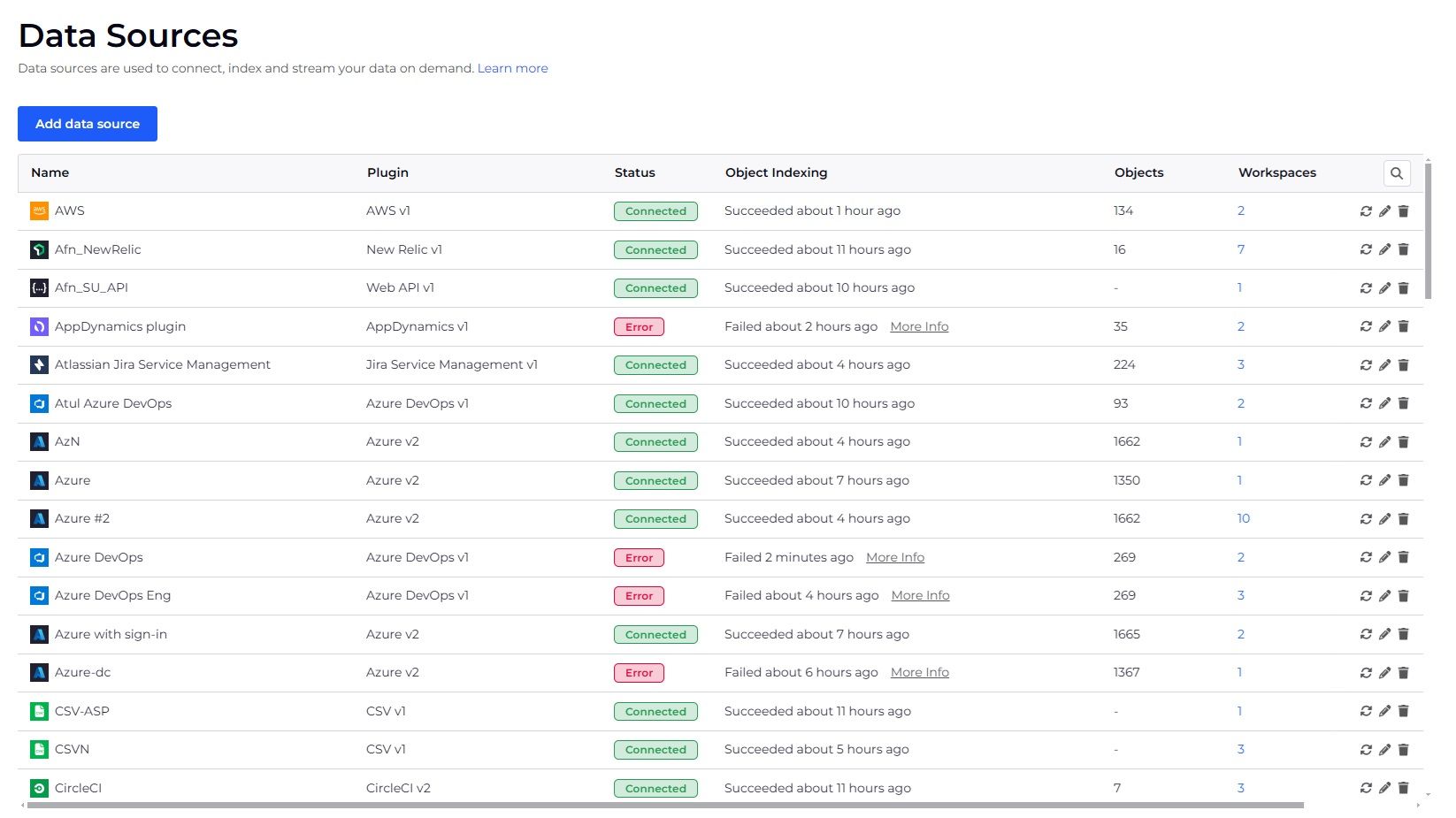Edit the Azure DevOps data source
Viewport: 1456px width, 818px height.
(1384, 557)
